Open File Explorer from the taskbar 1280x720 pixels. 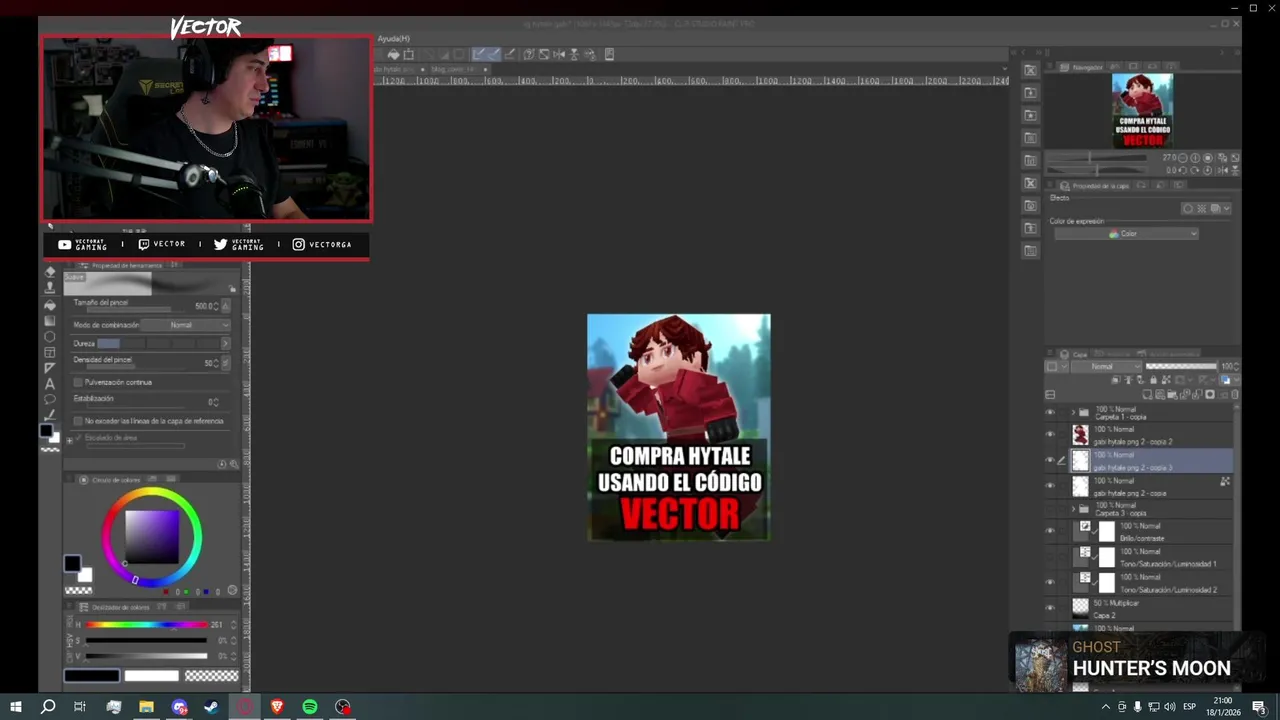(146, 707)
